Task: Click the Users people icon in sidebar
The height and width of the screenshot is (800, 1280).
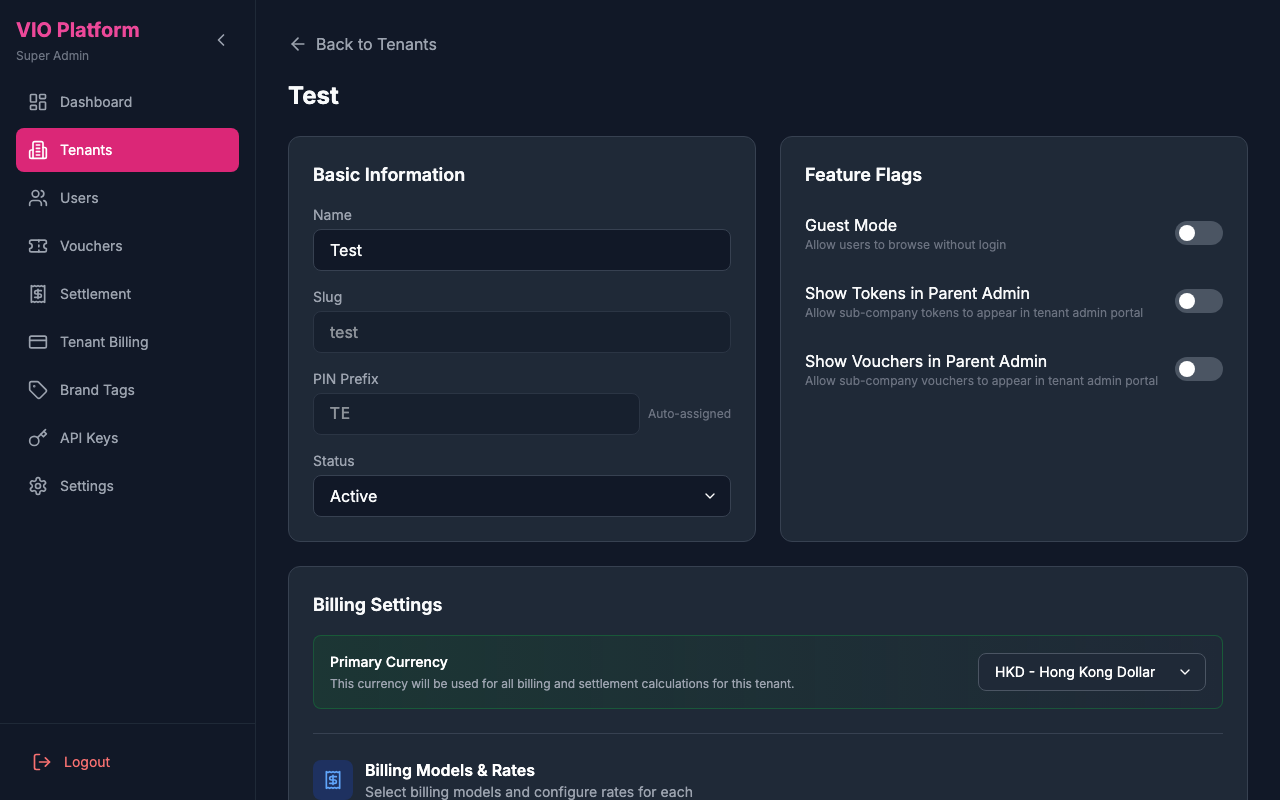Action: tap(38, 198)
